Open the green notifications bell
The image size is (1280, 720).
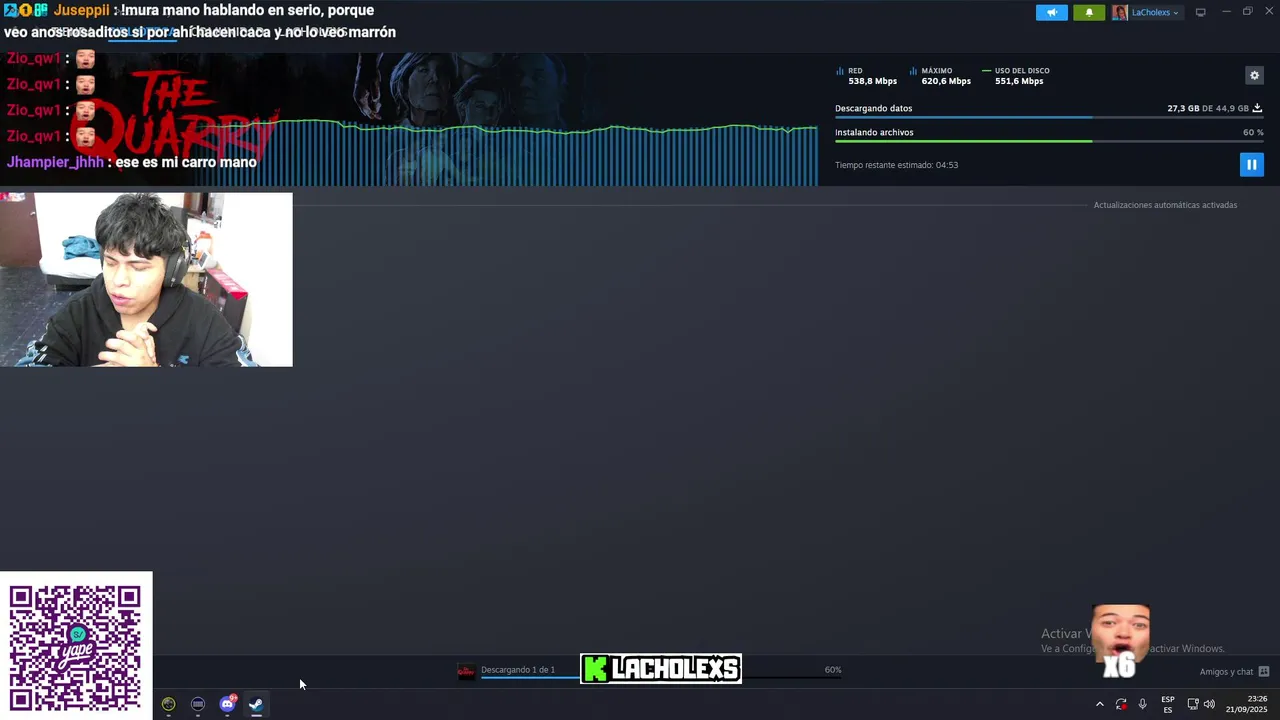coord(1089,12)
